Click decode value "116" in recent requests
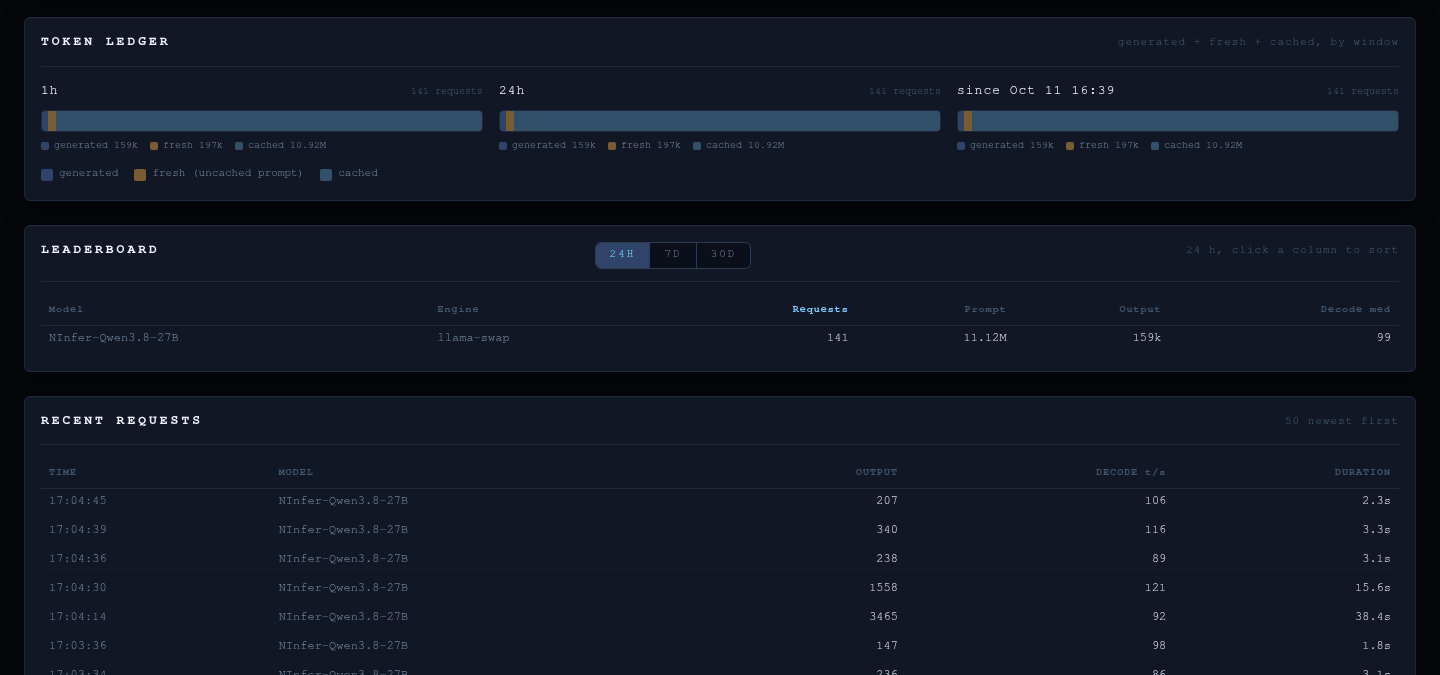This screenshot has height=675, width=1440. point(1155,530)
